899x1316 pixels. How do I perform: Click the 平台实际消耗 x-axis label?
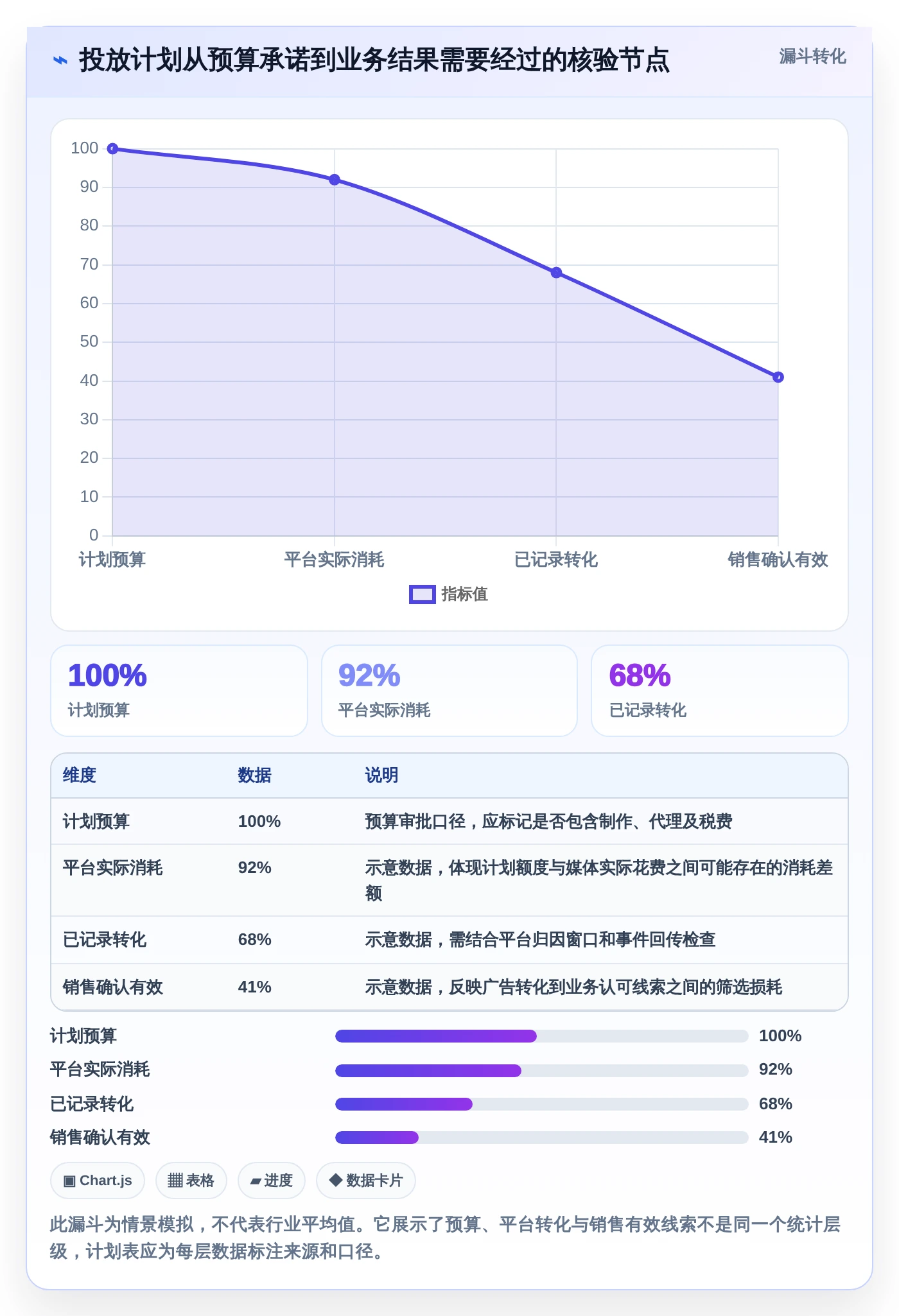[335, 560]
